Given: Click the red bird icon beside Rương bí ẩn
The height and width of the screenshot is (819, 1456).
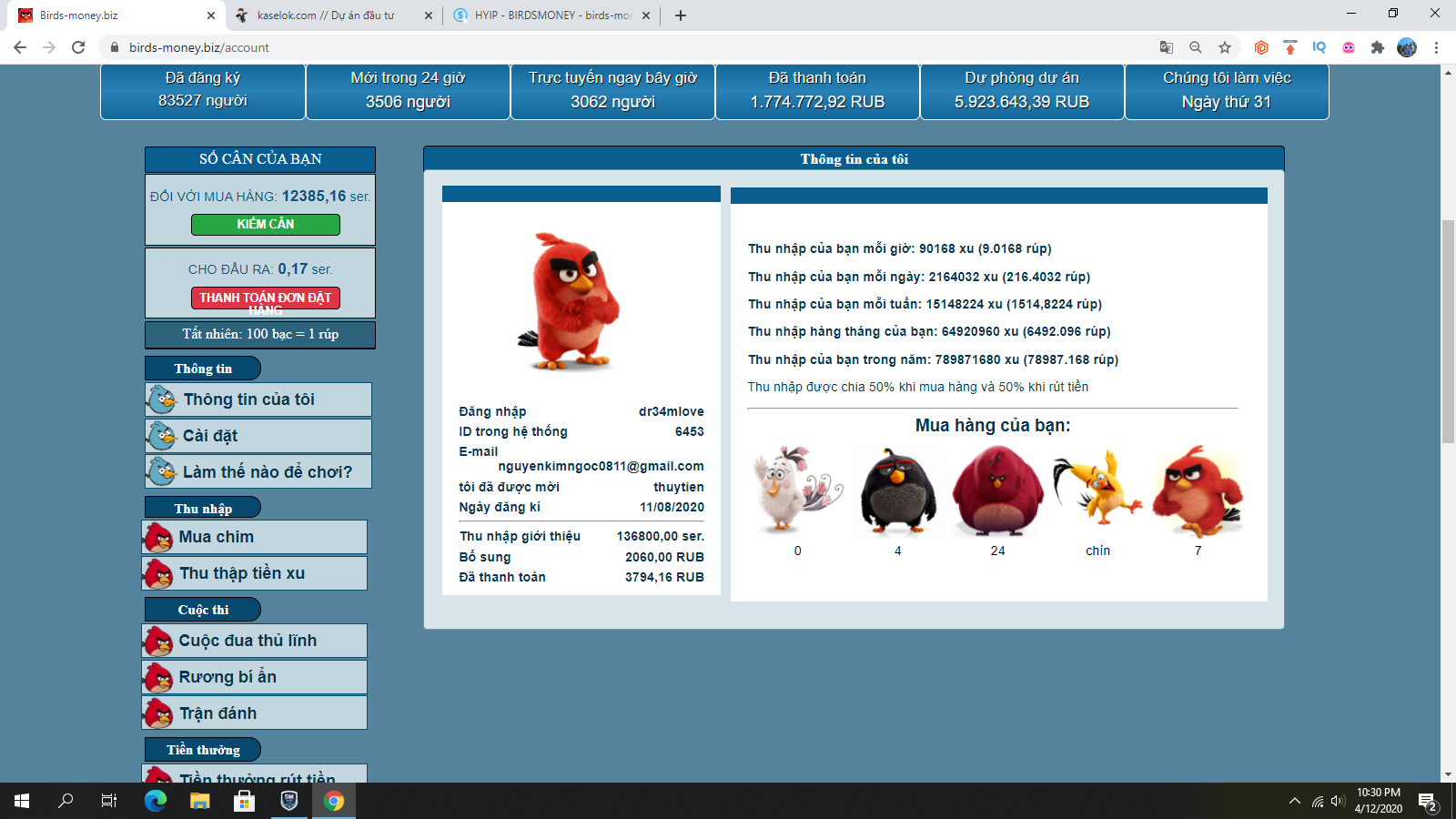Looking at the screenshot, I should (158, 678).
